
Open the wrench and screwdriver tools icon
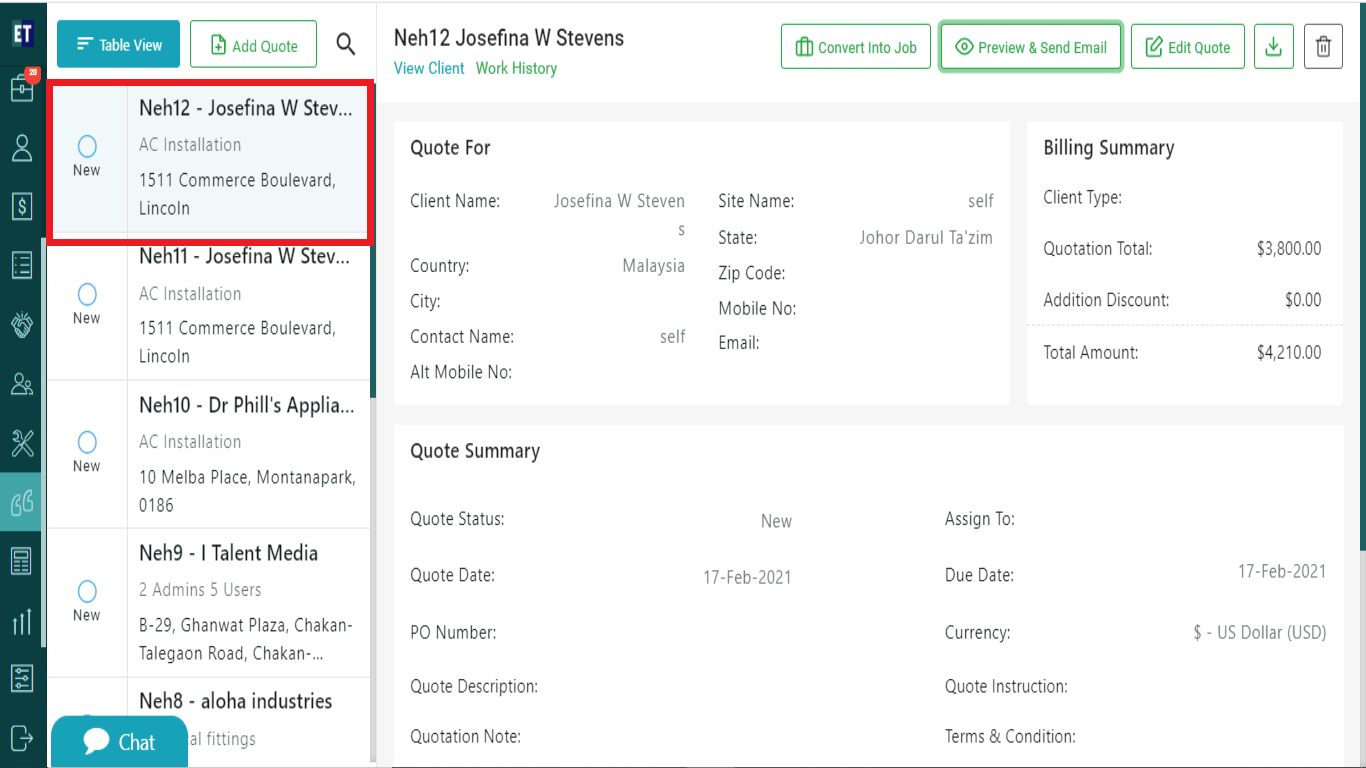pyautogui.click(x=22, y=442)
